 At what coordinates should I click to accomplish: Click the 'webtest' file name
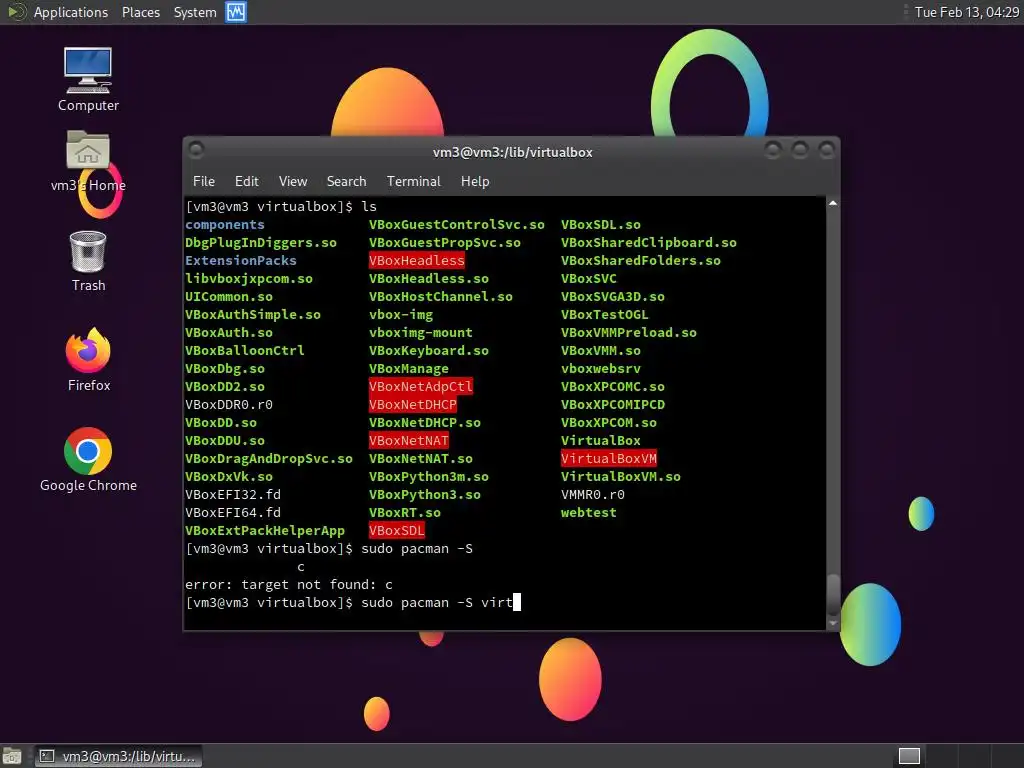click(588, 513)
